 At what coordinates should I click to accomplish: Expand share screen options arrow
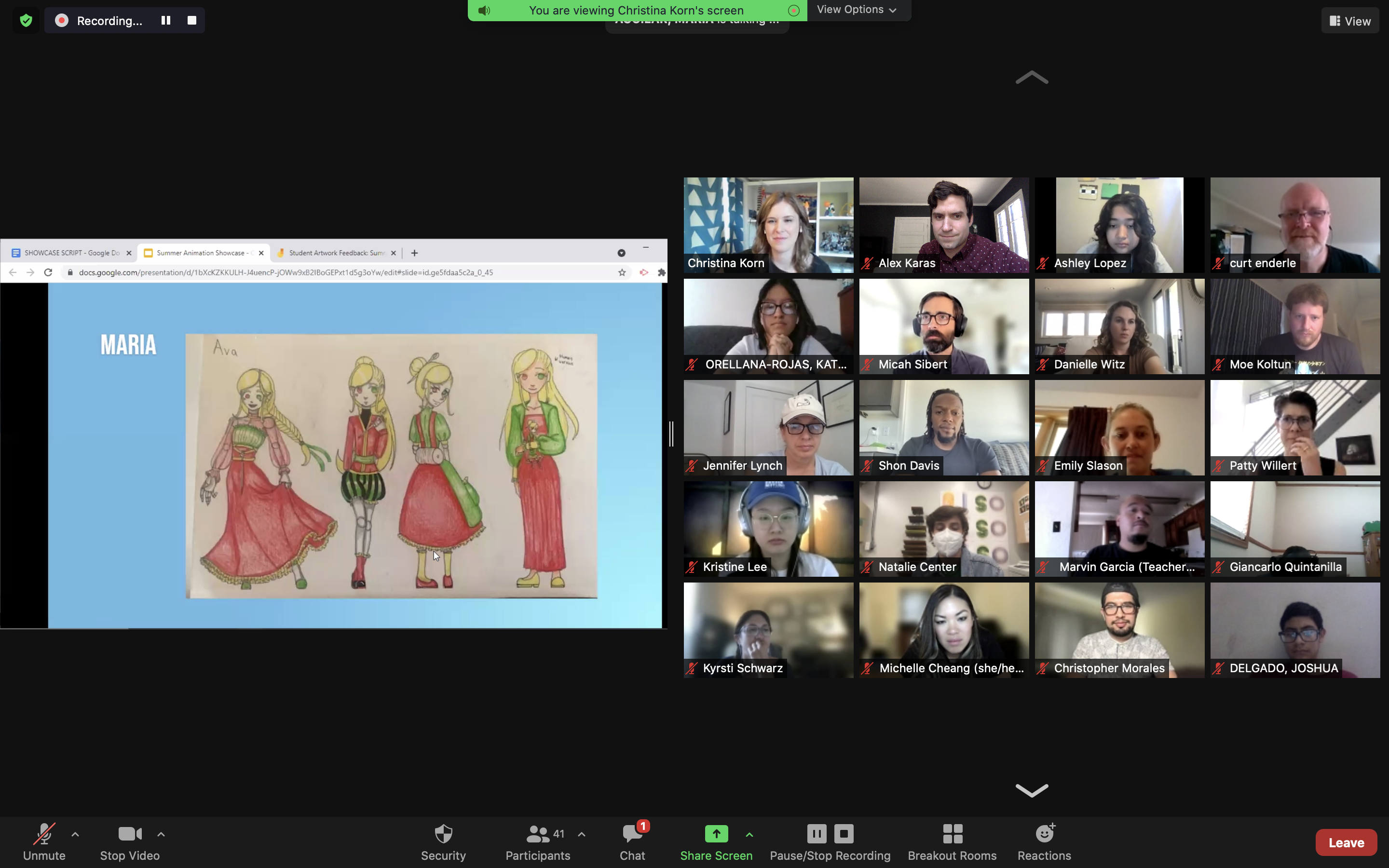749,834
